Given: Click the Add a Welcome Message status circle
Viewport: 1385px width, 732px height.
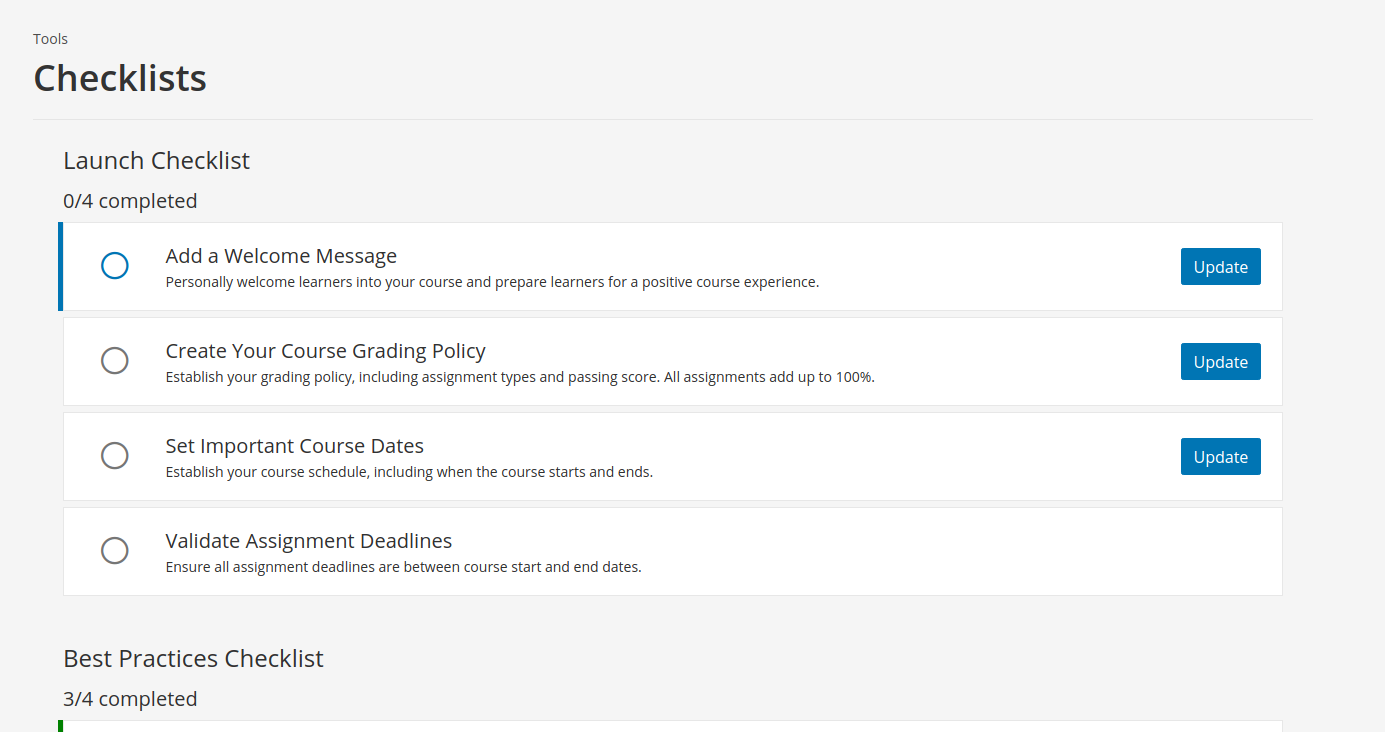Looking at the screenshot, I should click(x=115, y=266).
